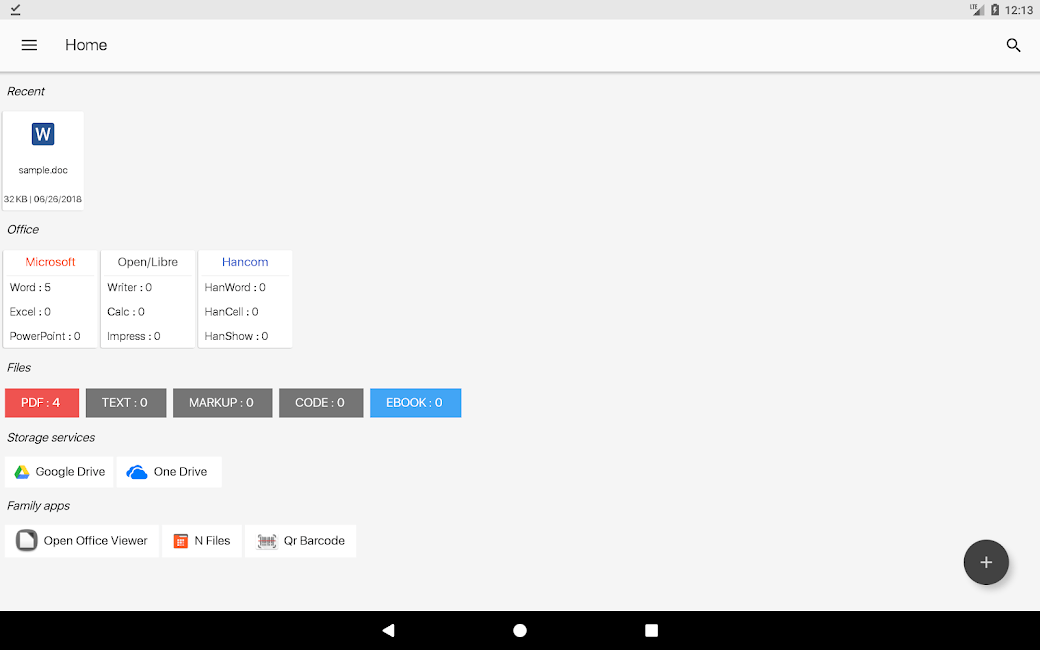
Task: Open the HanShow : 0 entry
Action: coord(237,336)
